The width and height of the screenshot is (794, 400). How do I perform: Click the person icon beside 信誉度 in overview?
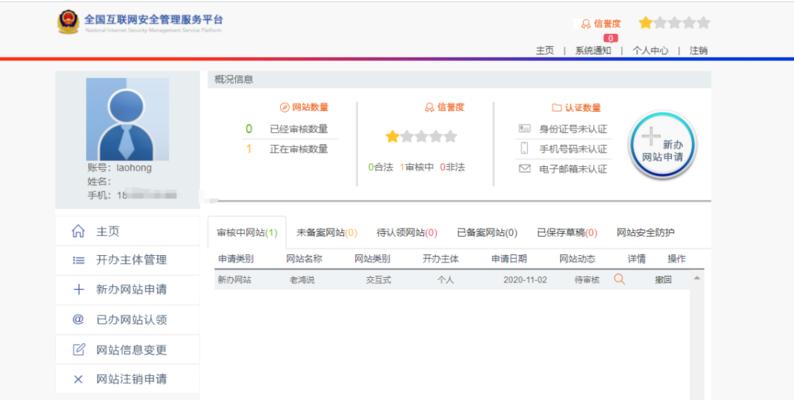[429, 107]
